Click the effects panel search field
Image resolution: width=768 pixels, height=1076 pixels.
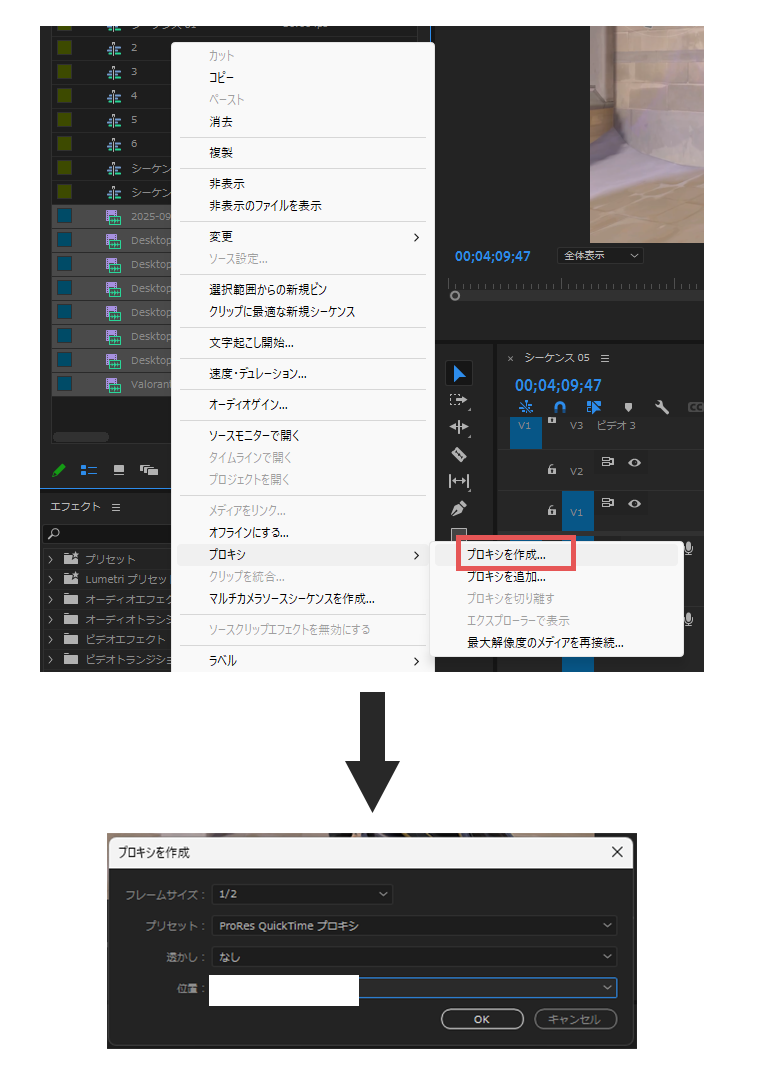(x=110, y=534)
